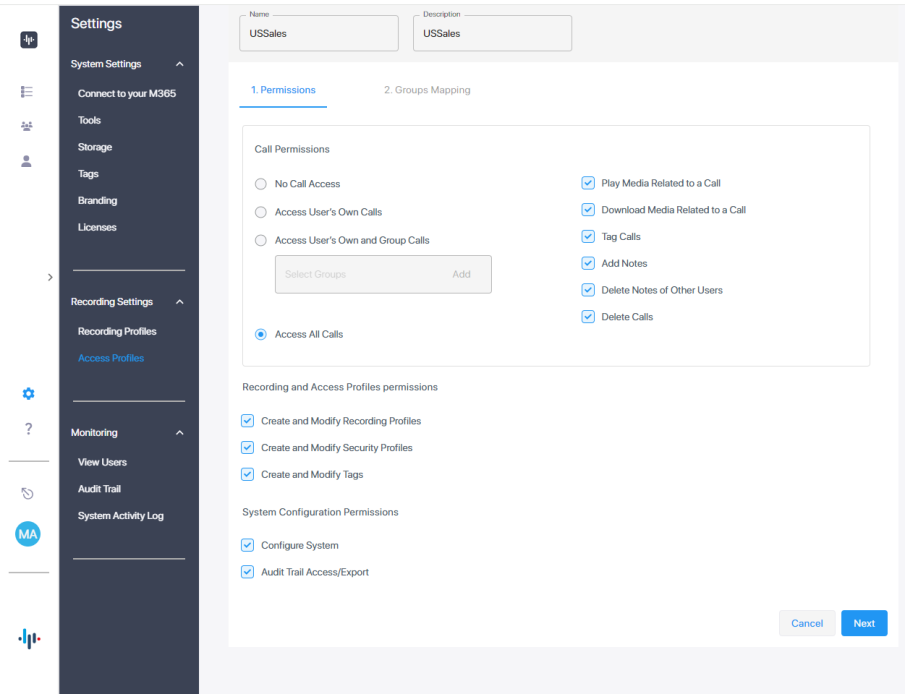Click into the Name field containing USSales
905x694 pixels.
[x=318, y=34]
